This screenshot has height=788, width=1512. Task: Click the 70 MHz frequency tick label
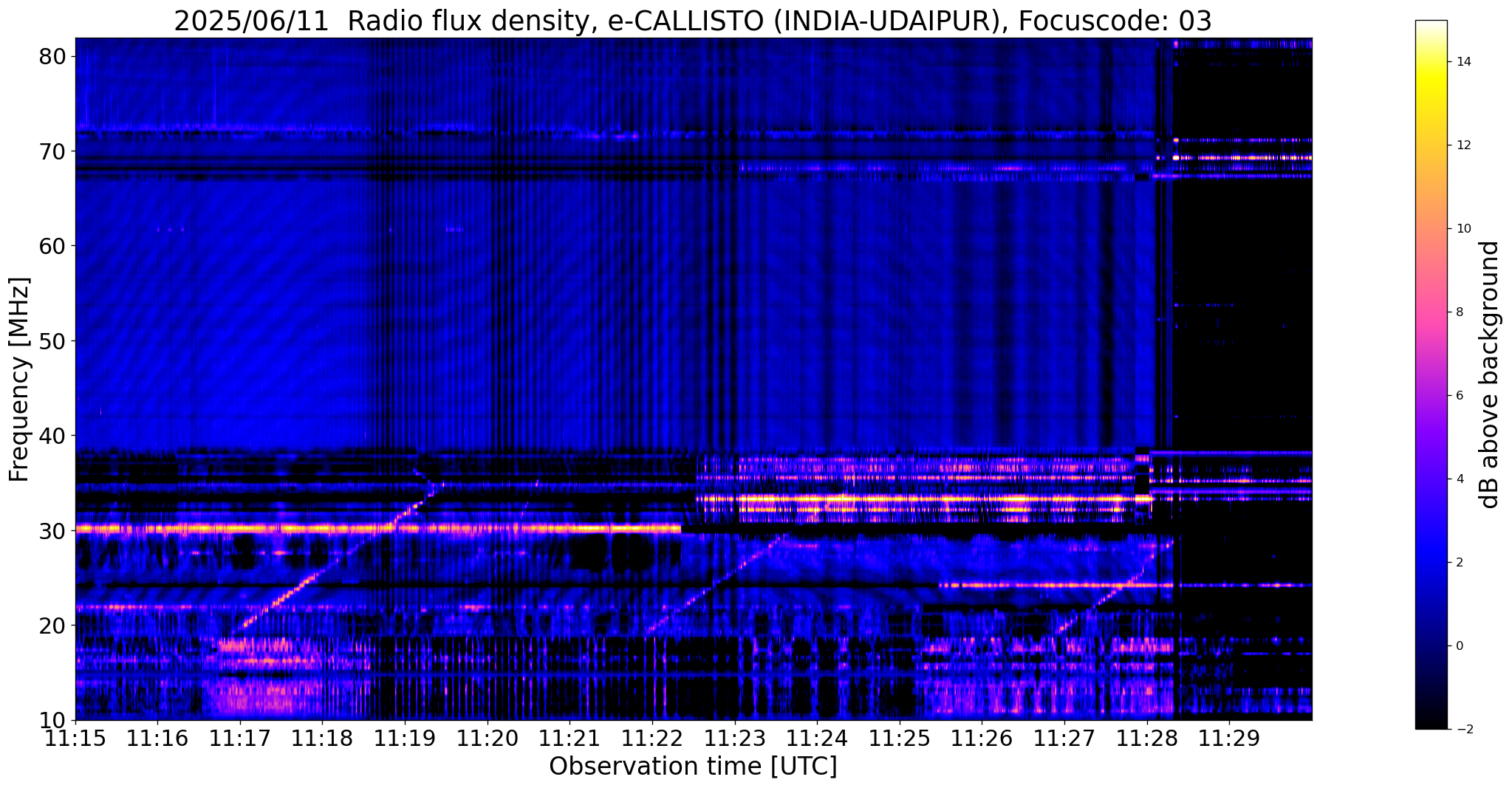[x=52, y=151]
